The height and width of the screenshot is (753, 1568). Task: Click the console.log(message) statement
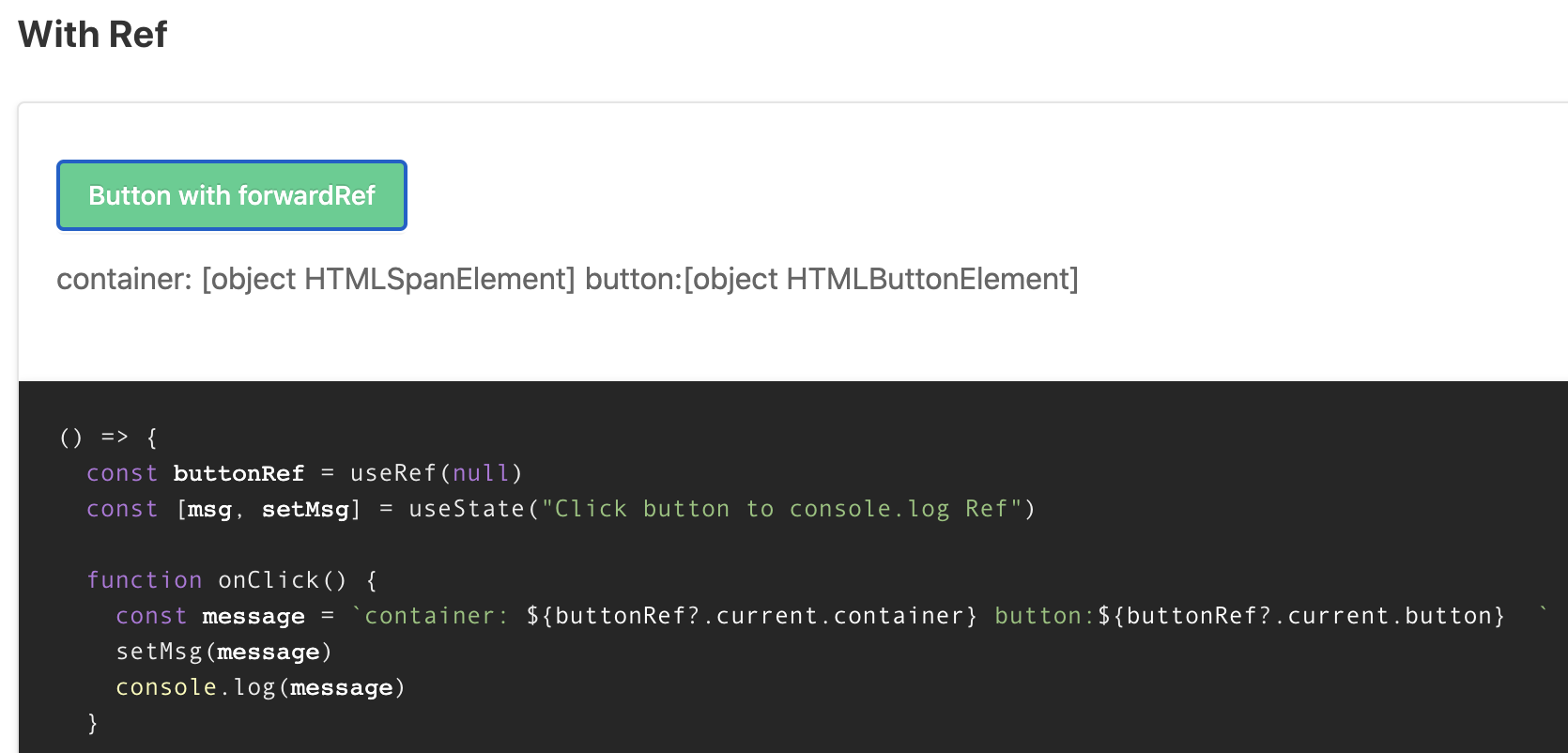(x=259, y=686)
